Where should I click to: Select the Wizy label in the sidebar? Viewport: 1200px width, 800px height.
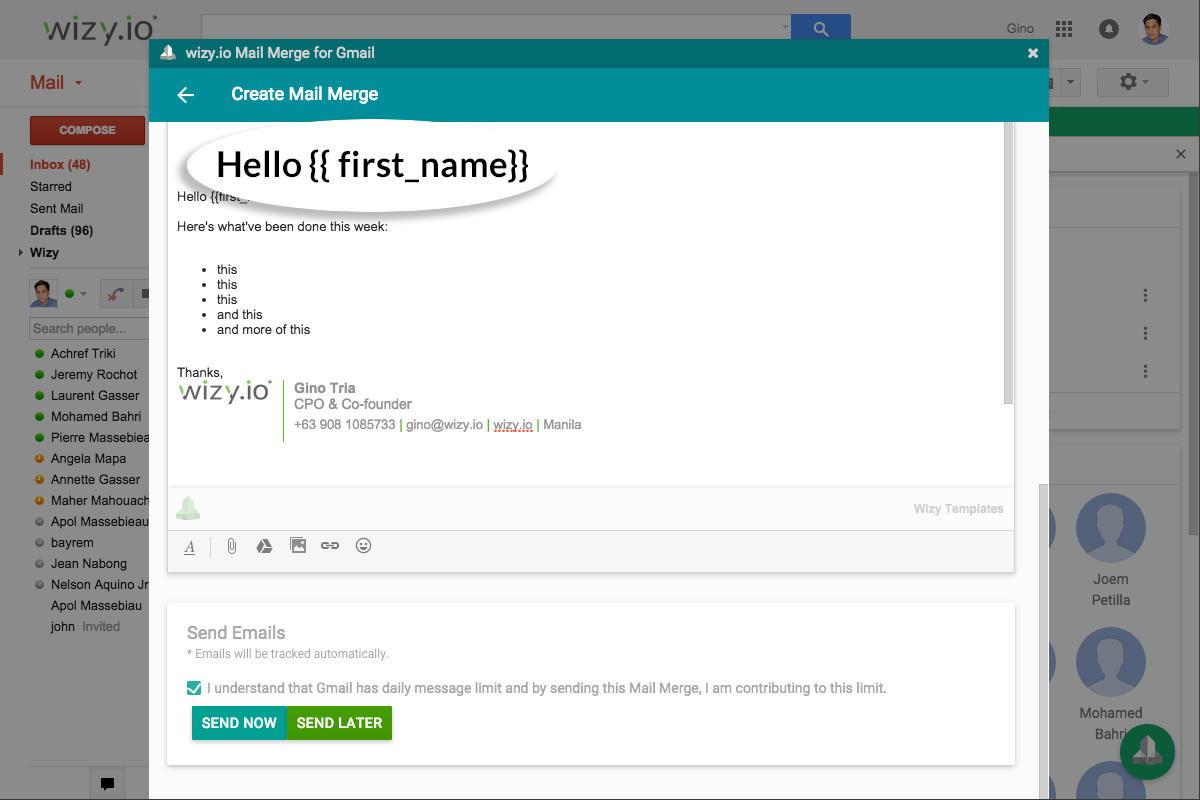coord(44,253)
